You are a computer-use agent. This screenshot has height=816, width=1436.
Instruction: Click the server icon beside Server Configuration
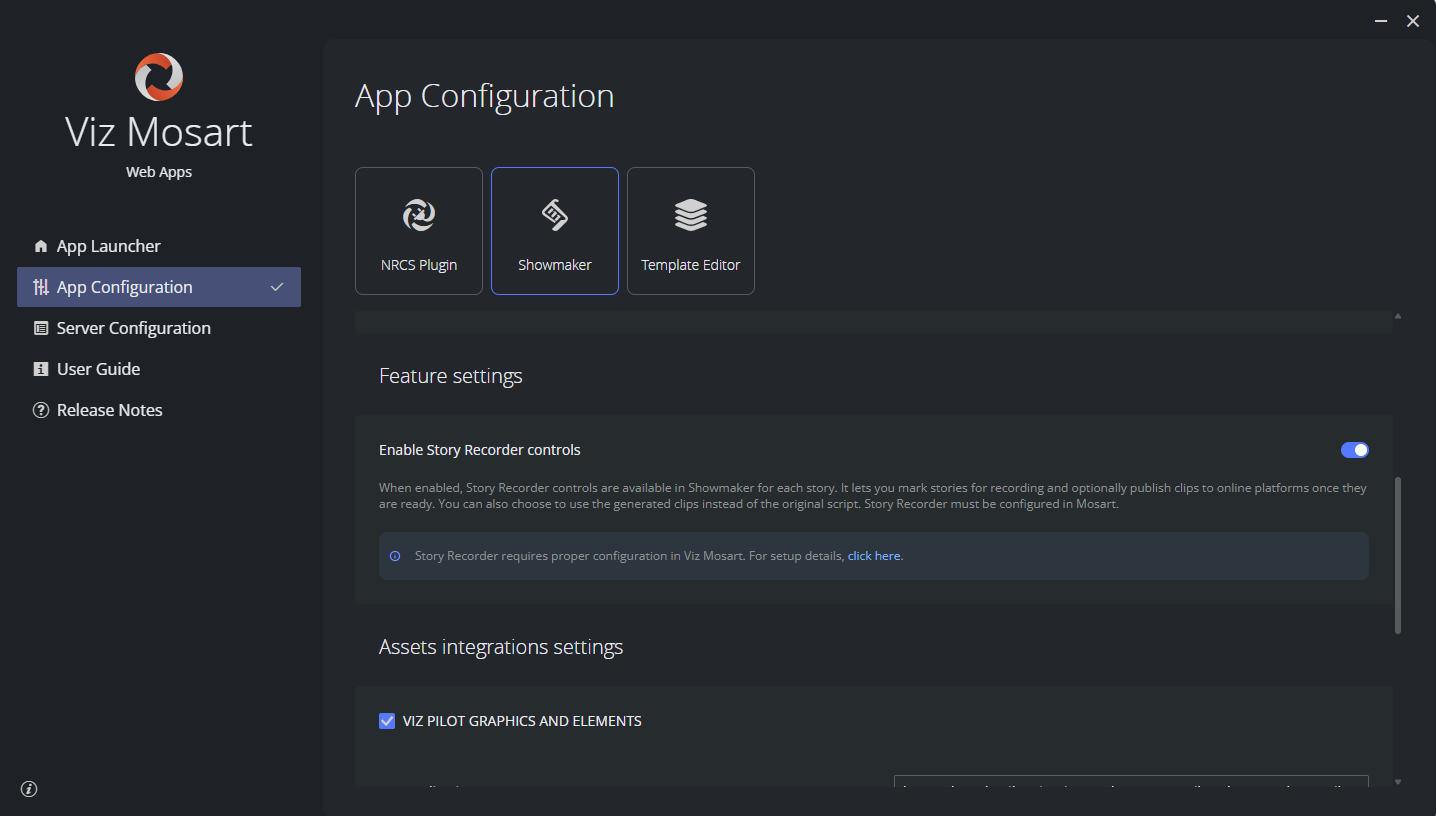coord(41,328)
